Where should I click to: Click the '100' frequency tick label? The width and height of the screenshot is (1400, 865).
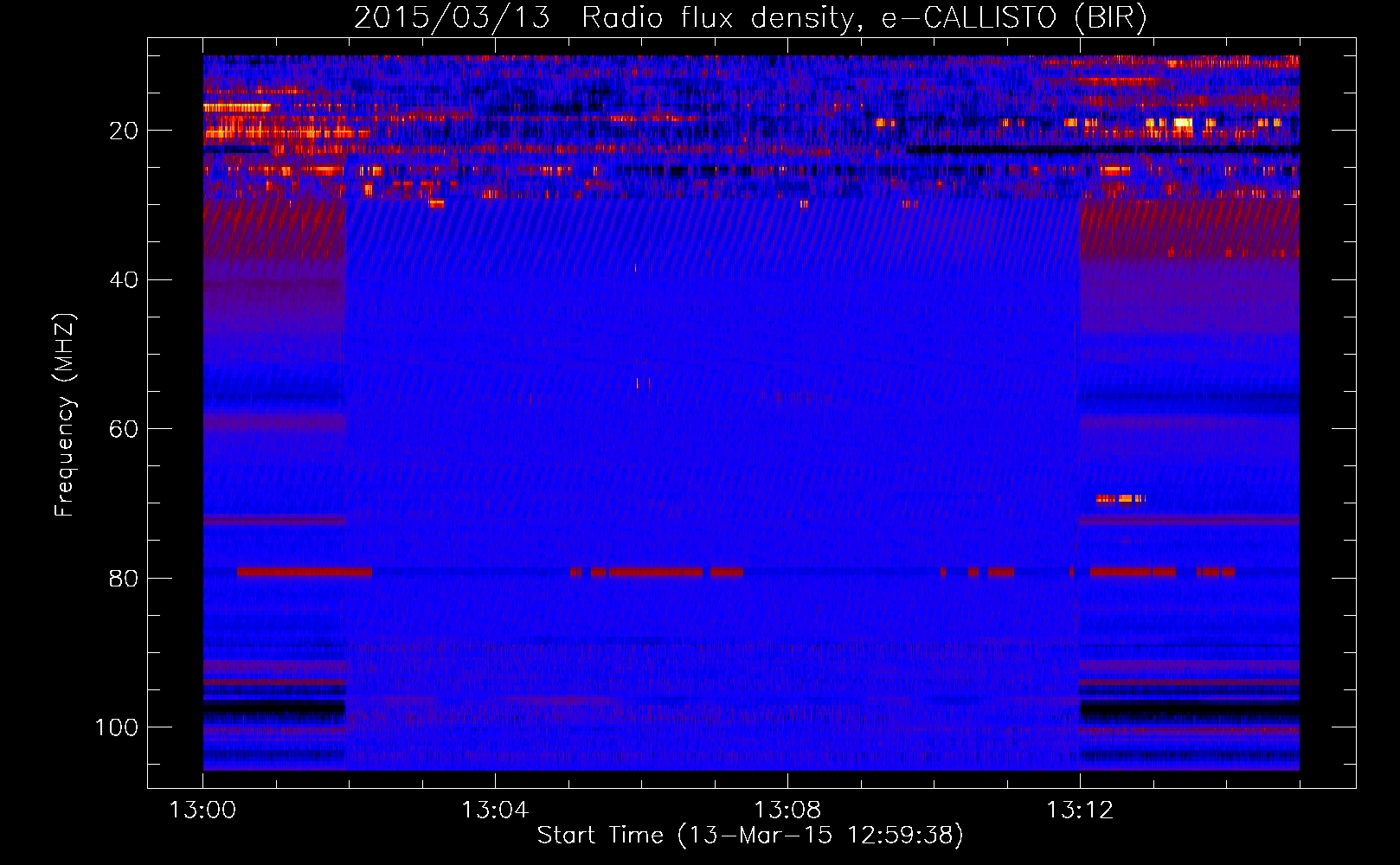117,727
